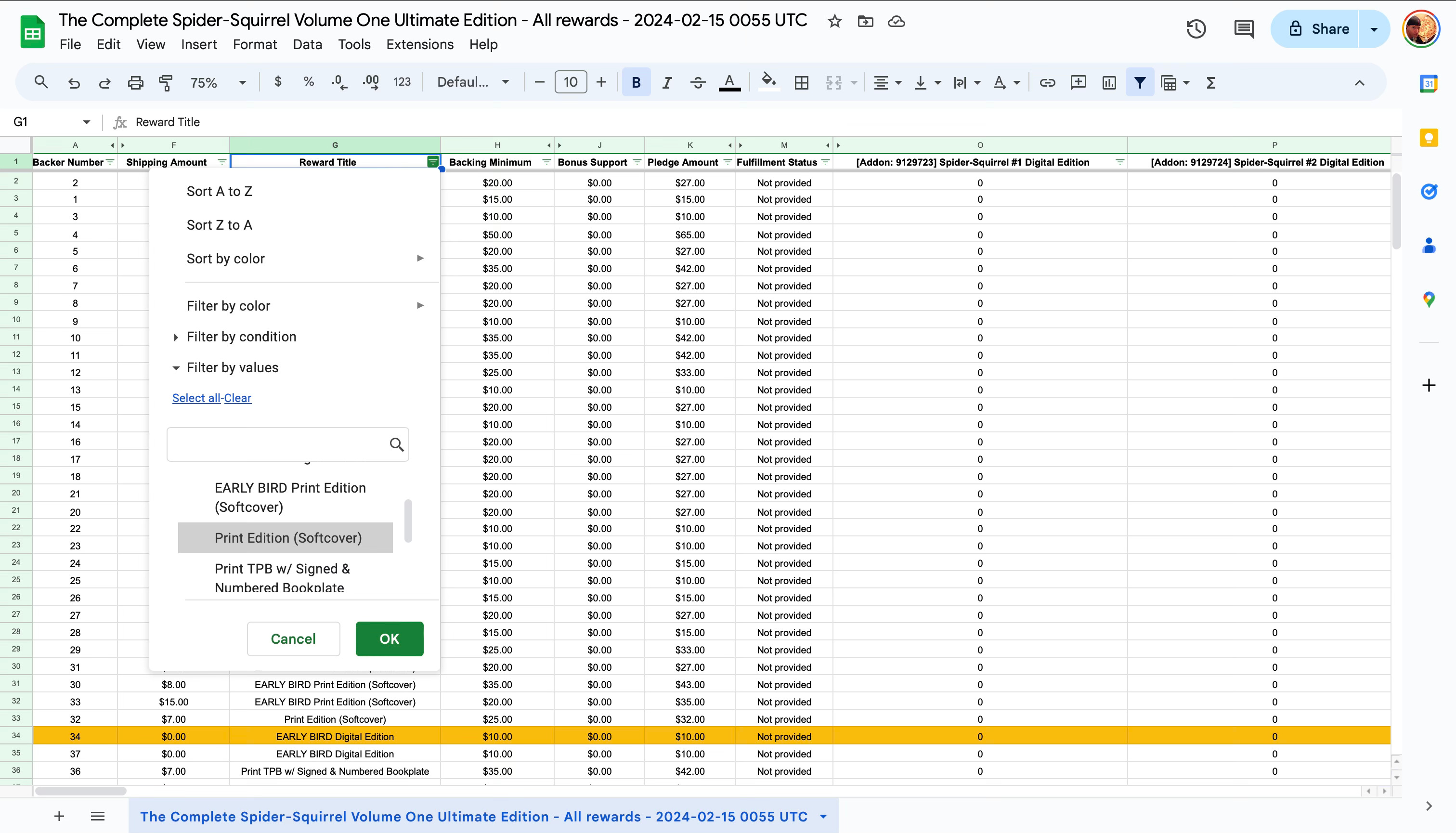Toggle EARLY BIRD Print Edition (Softcover) value
Image resolution: width=1456 pixels, height=833 pixels.
289,497
